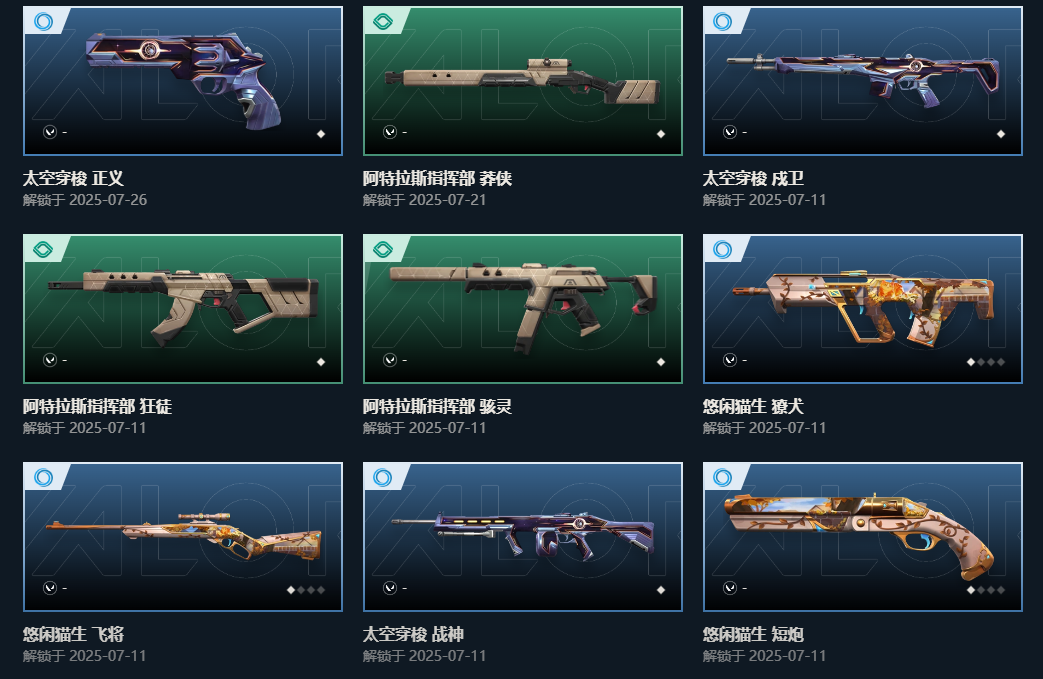Click the 阿特拉斯指挥部 莽侠 skin title

pos(437,178)
